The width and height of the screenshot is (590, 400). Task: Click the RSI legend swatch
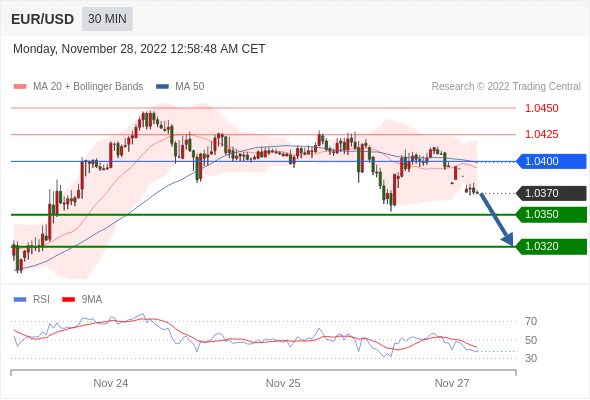20,300
